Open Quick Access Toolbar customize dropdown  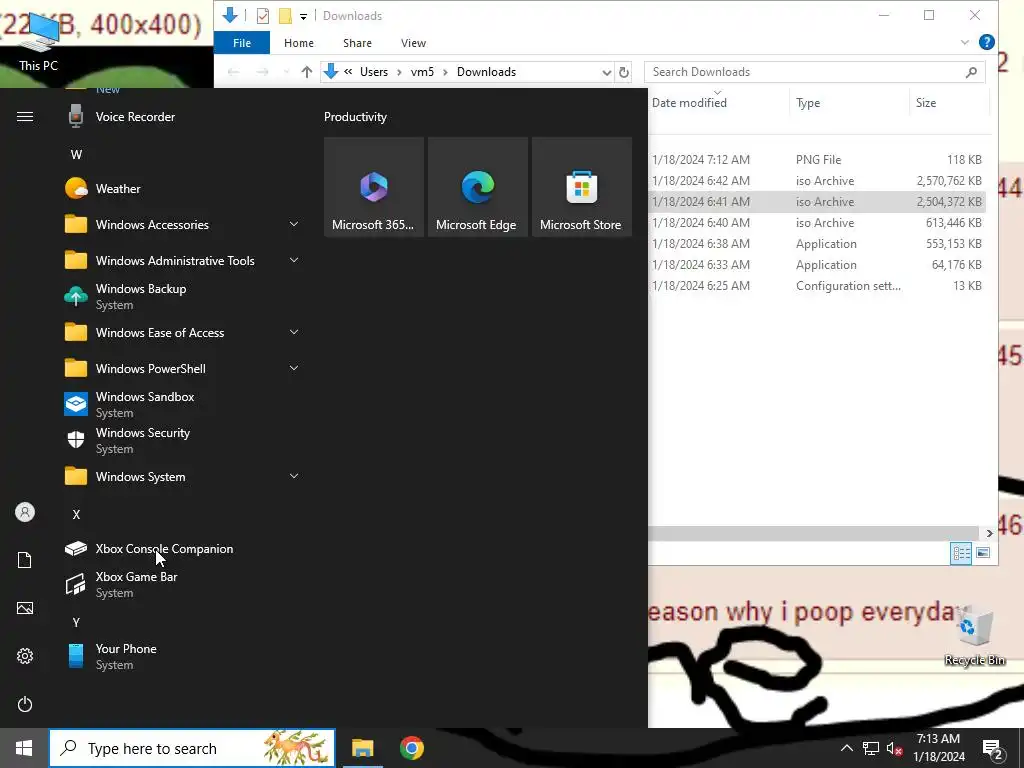303,16
